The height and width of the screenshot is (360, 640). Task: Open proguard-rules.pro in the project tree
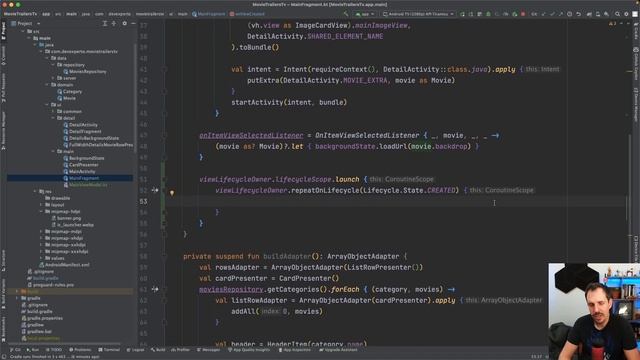pyautogui.click(x=51, y=284)
